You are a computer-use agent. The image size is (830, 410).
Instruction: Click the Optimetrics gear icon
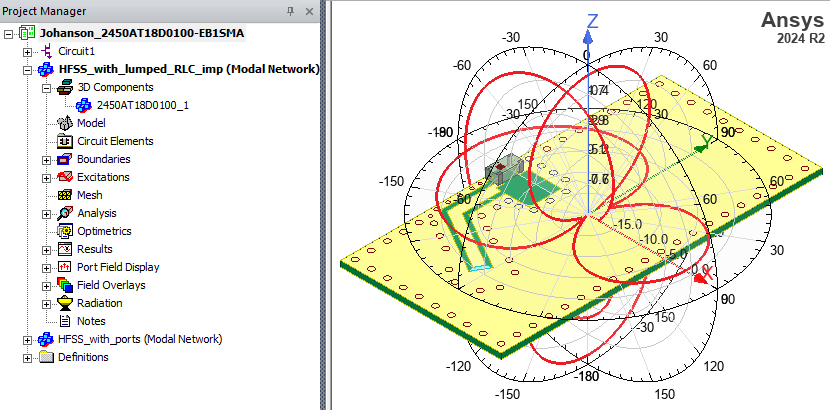(65, 231)
